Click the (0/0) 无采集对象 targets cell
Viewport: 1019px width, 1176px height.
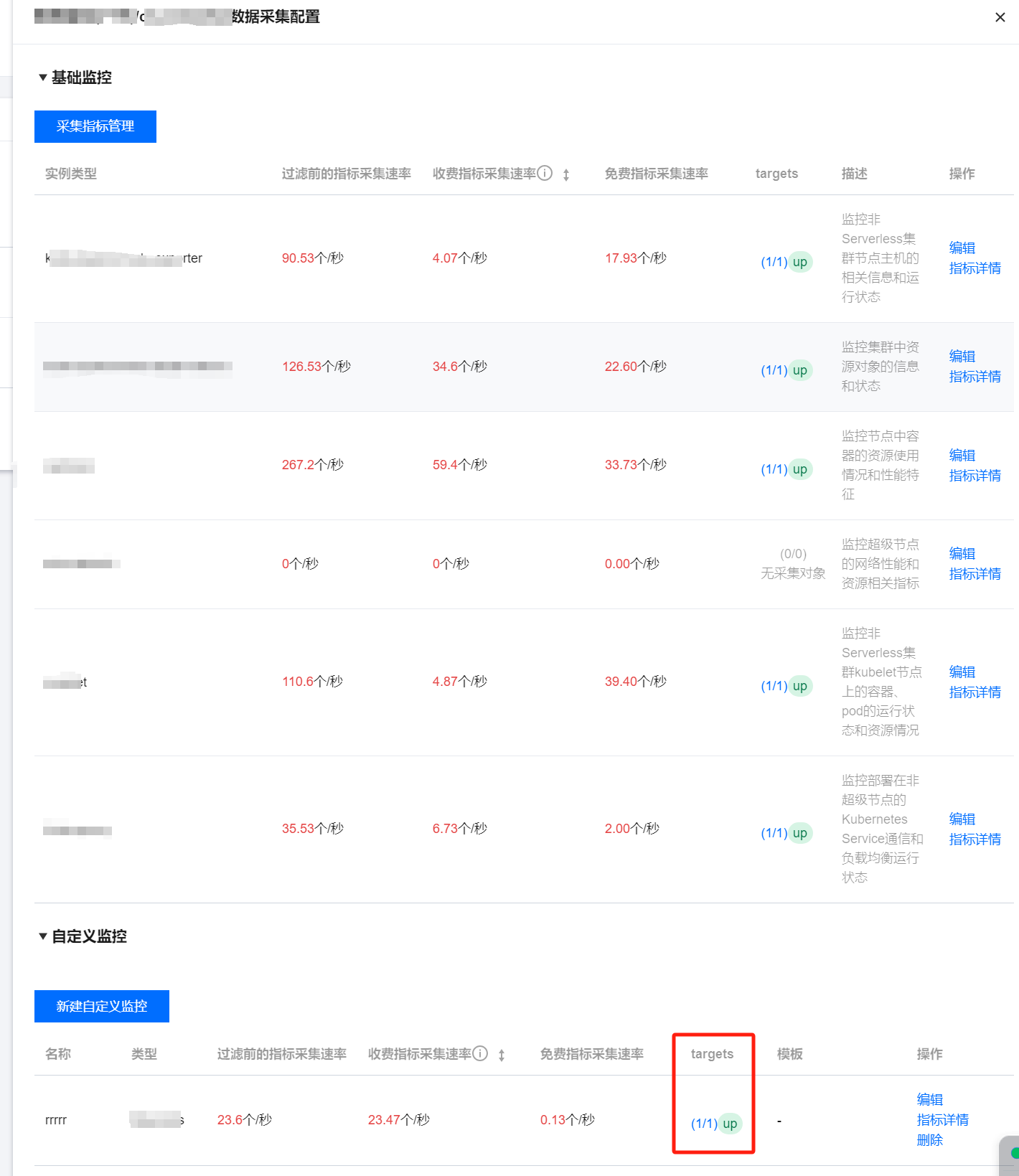pos(793,563)
